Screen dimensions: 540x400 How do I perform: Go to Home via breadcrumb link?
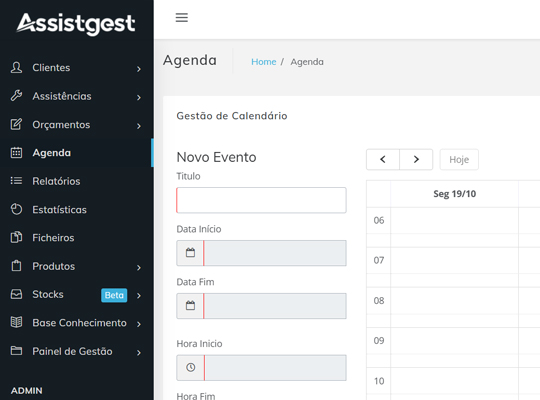(263, 62)
